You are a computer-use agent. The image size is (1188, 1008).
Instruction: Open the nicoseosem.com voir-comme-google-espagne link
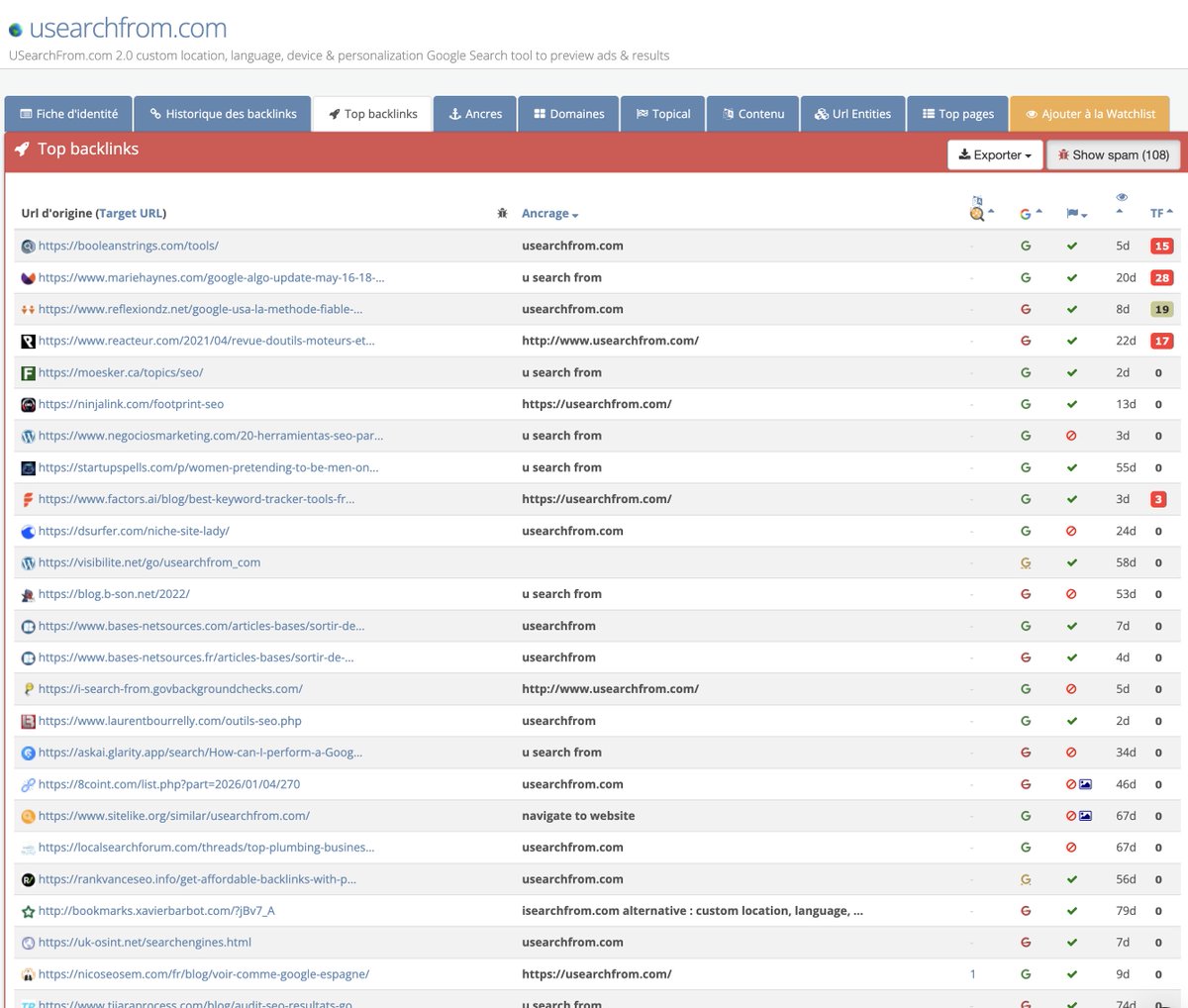(204, 974)
